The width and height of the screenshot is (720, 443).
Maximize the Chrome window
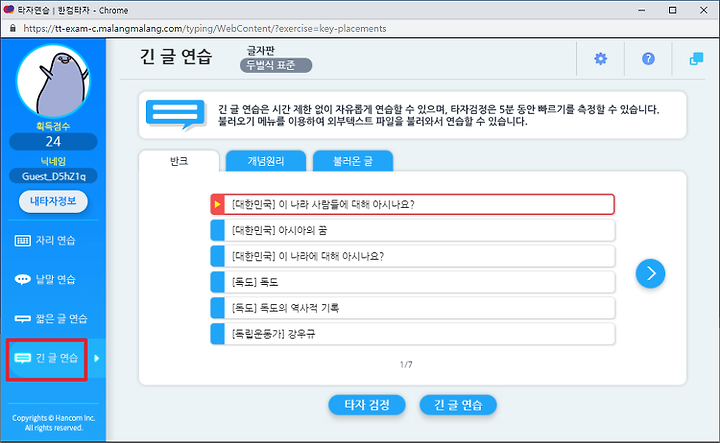(672, 10)
